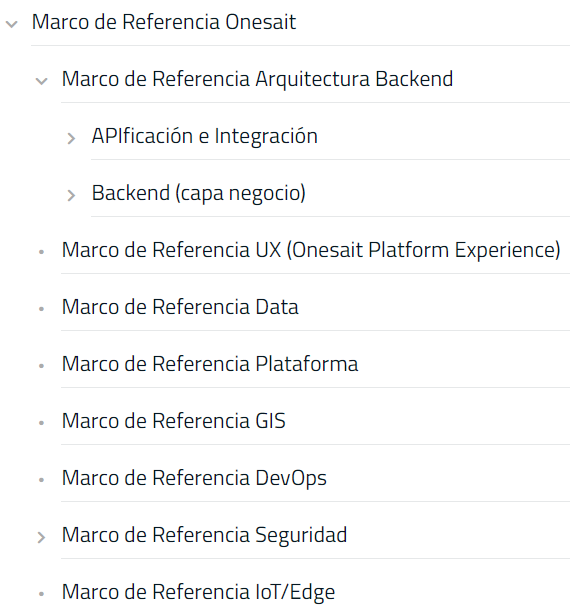
Task: Collapse the Marco de Referencia Onesait chevron
Action: pyautogui.click(x=12, y=24)
